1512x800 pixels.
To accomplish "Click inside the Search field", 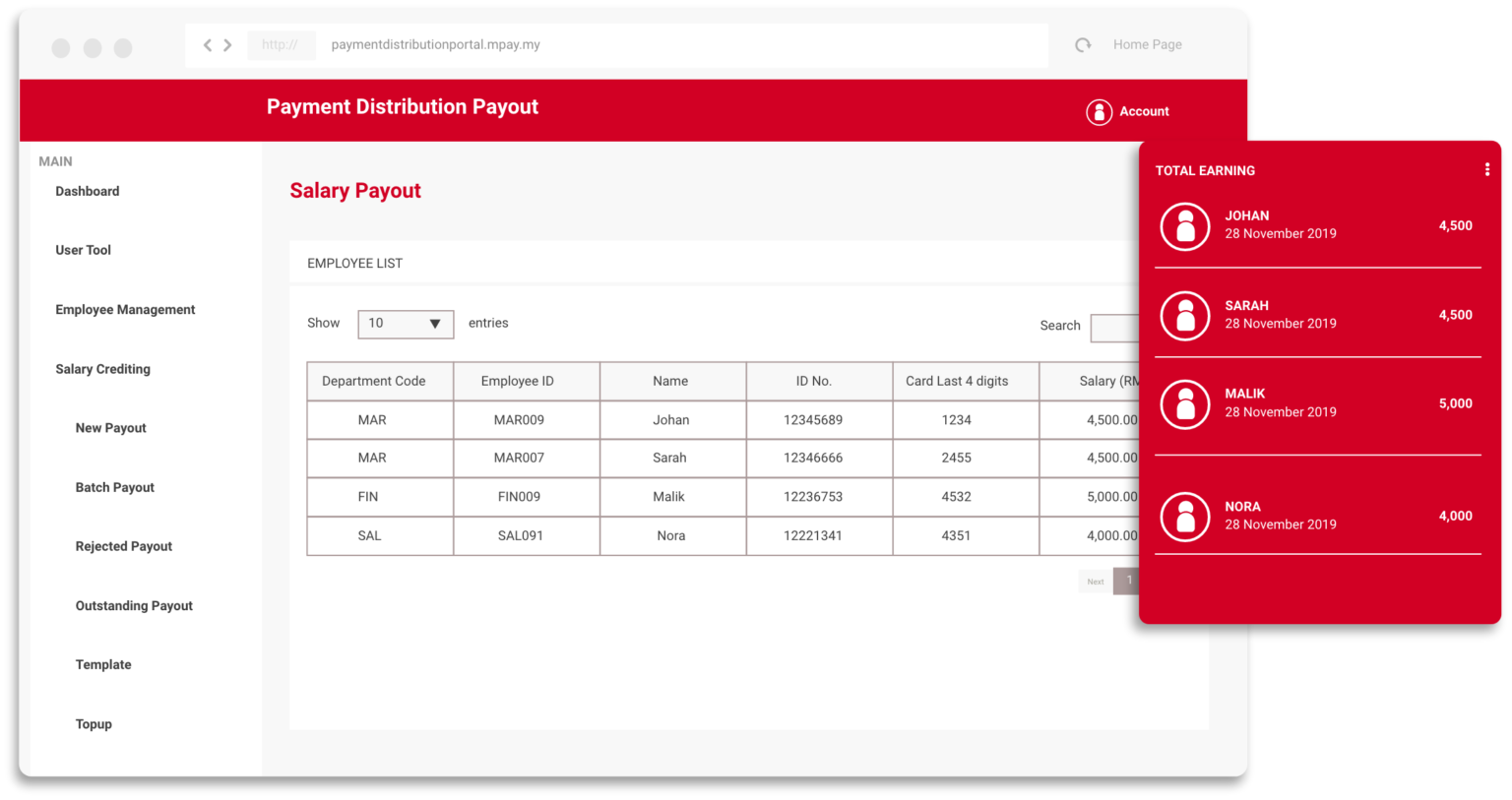I will (1114, 328).
